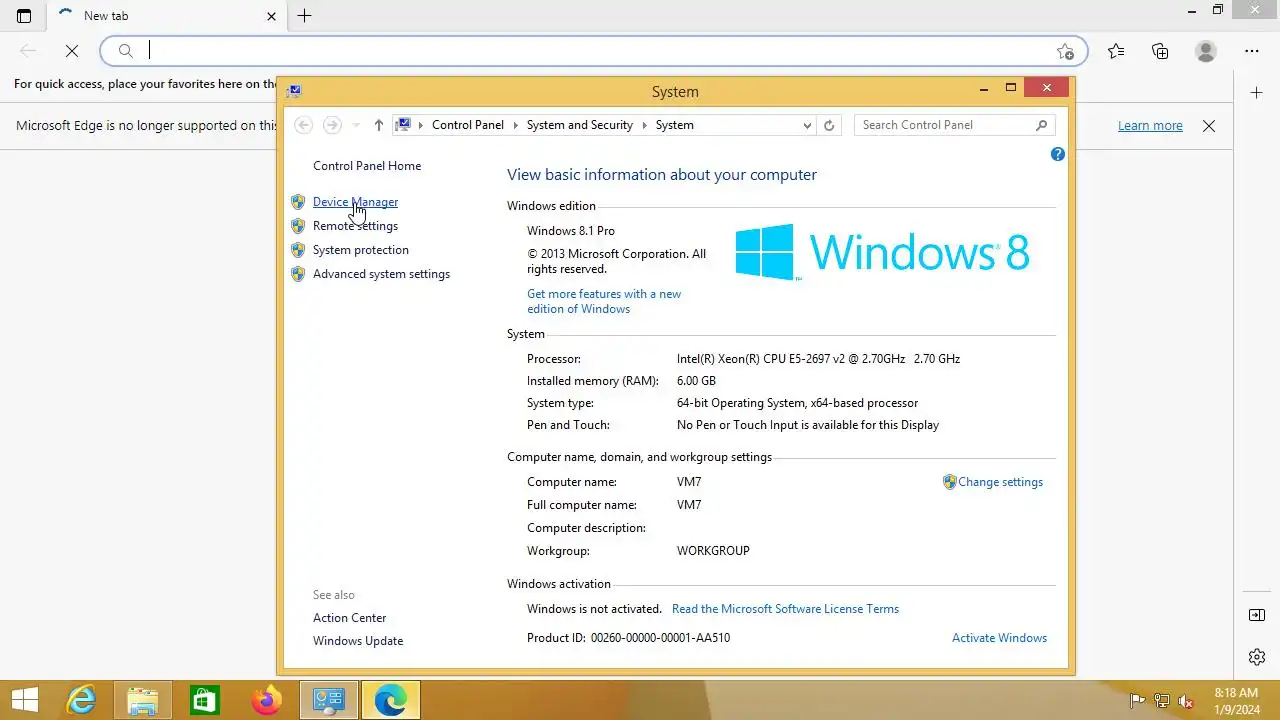Open Windows Update link

click(x=358, y=641)
